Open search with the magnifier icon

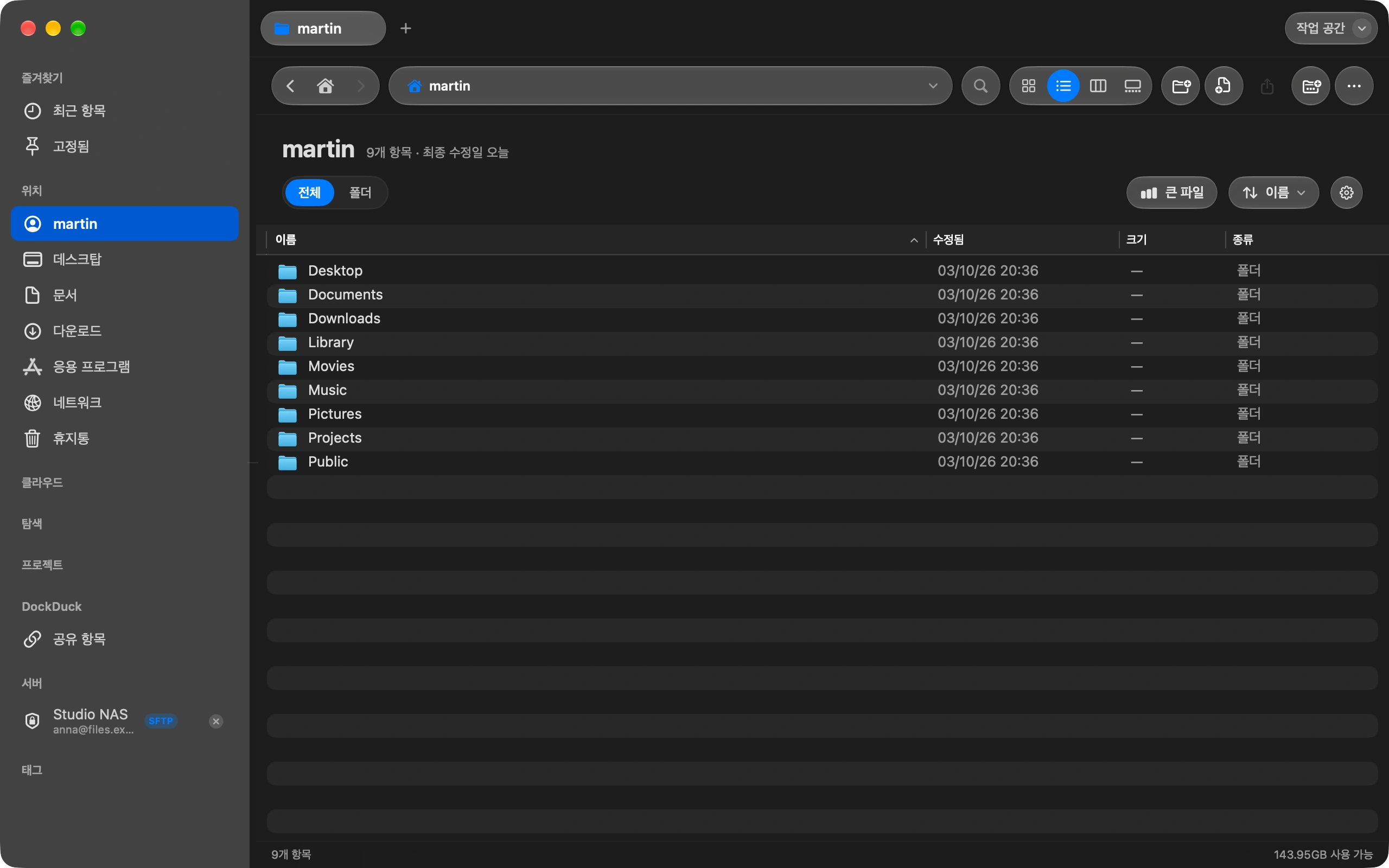click(x=980, y=86)
